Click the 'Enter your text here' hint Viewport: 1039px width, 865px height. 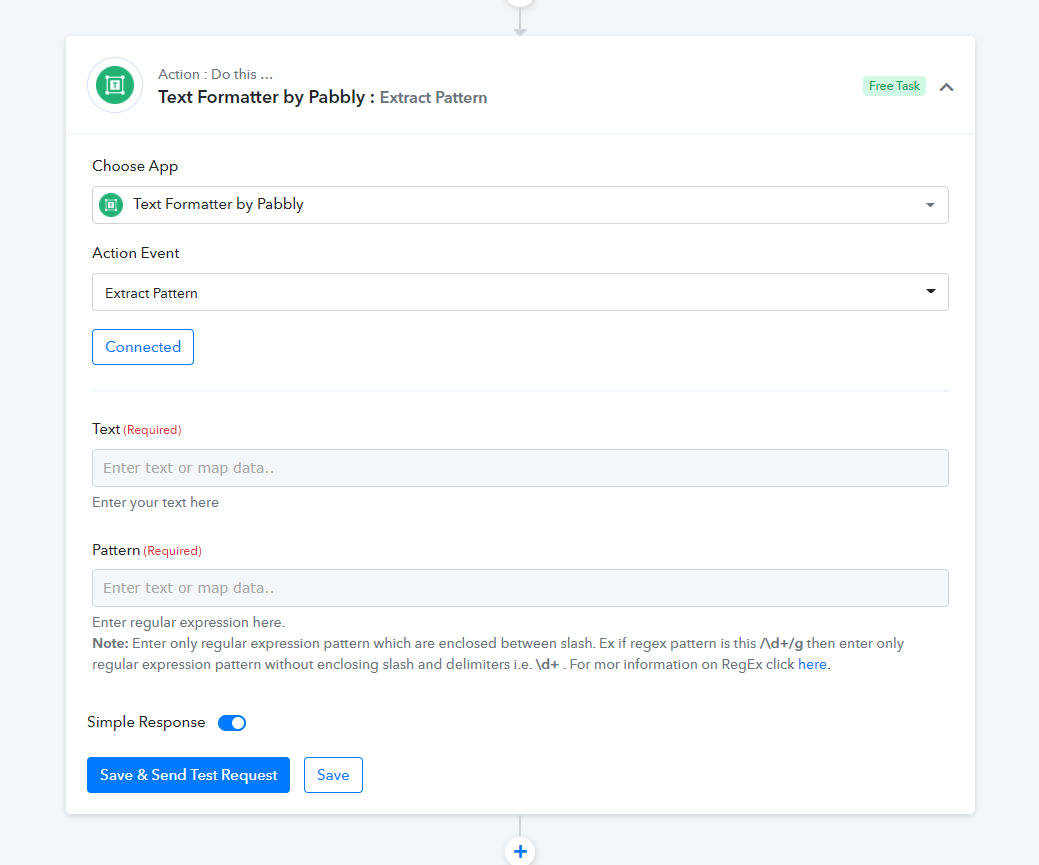click(x=155, y=502)
